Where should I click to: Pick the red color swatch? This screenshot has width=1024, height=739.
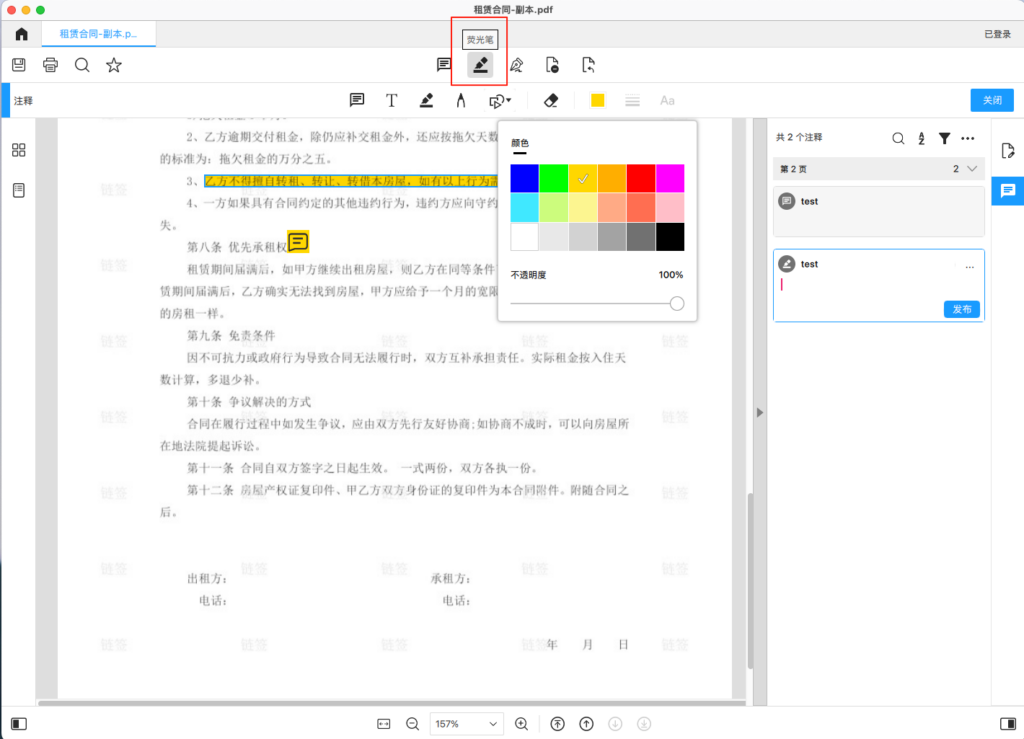(641, 178)
